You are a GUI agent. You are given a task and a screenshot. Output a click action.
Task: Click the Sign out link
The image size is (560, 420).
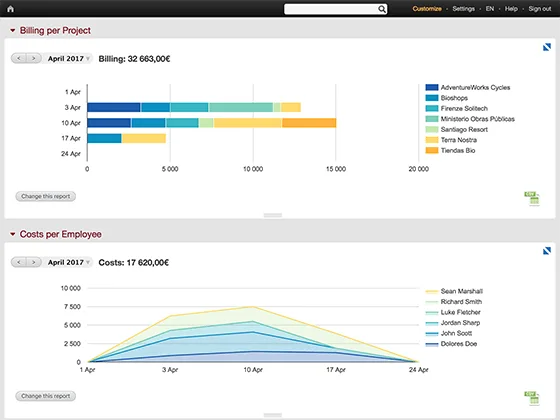[x=540, y=9]
